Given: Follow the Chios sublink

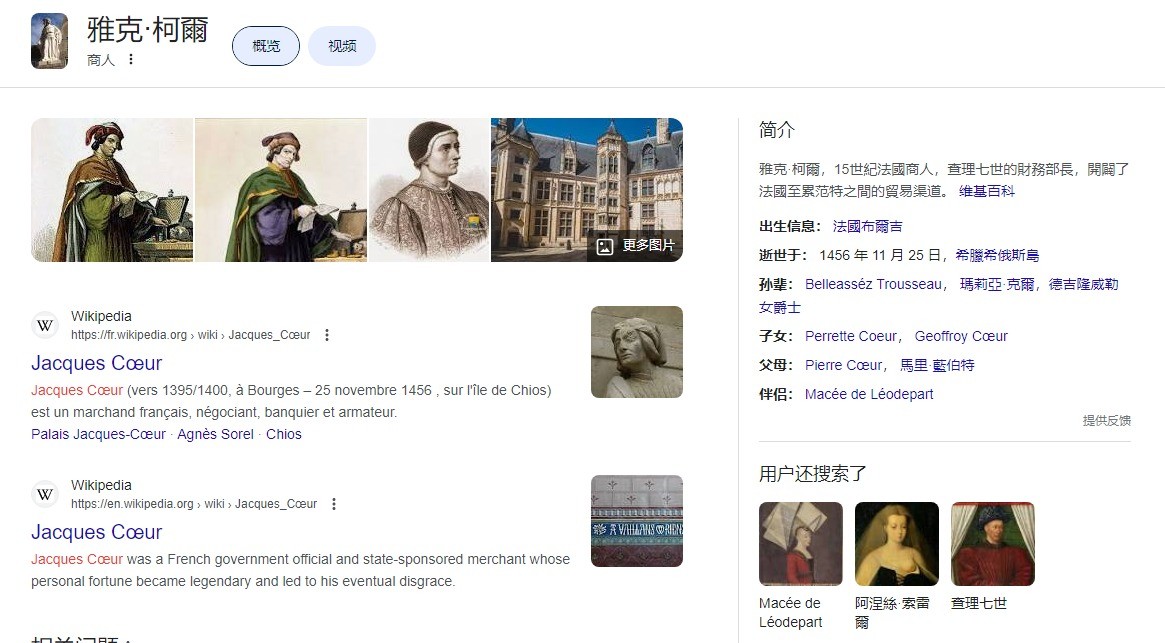Looking at the screenshot, I should point(284,434).
